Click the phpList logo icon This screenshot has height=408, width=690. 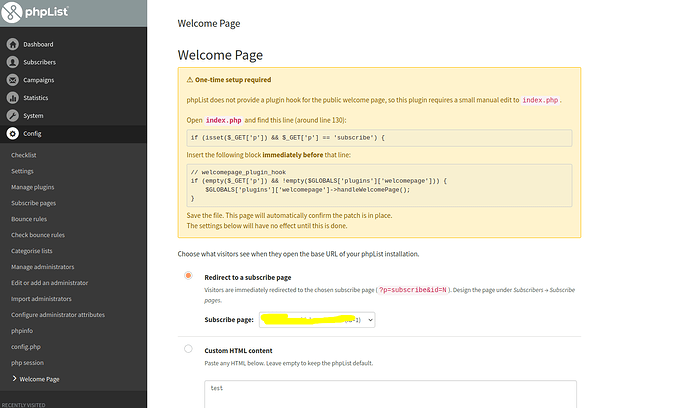pyautogui.click(x=11, y=12)
